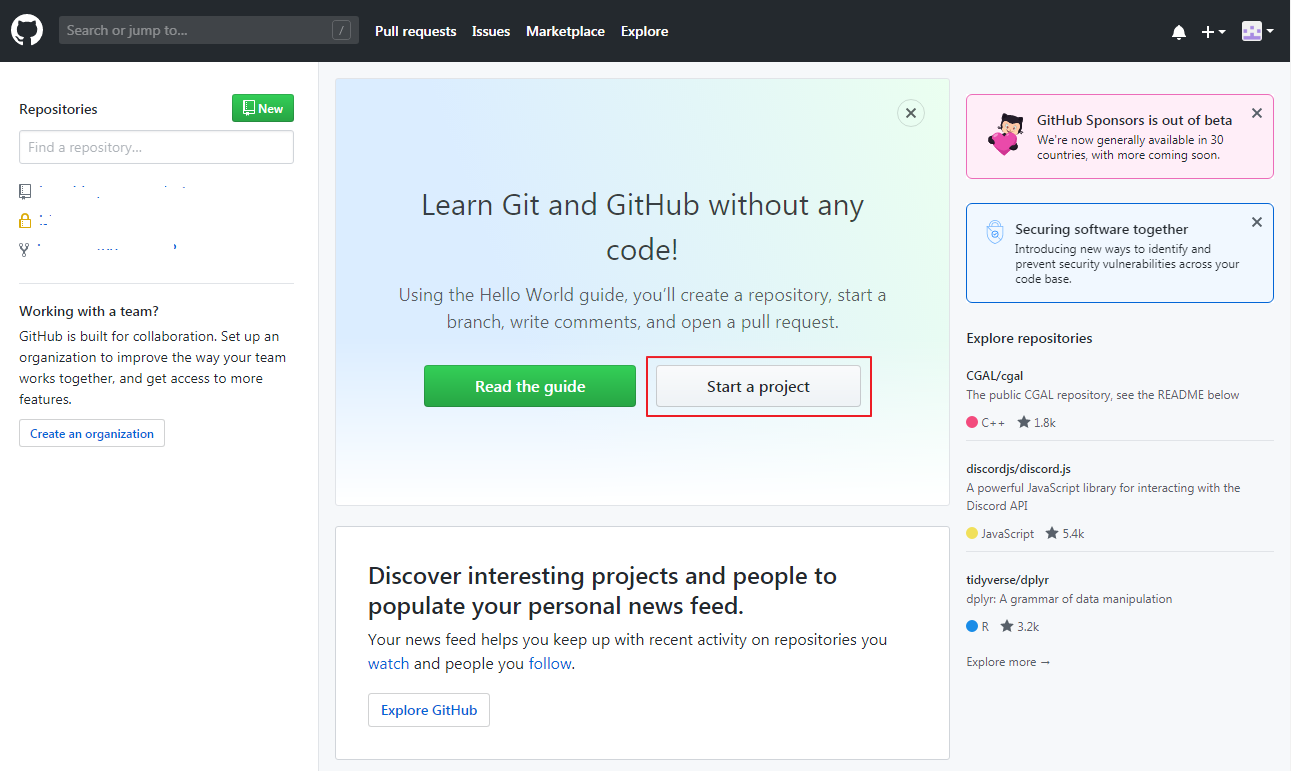Click the C++ language color dot
The height and width of the screenshot is (771, 1291).
tap(972, 422)
